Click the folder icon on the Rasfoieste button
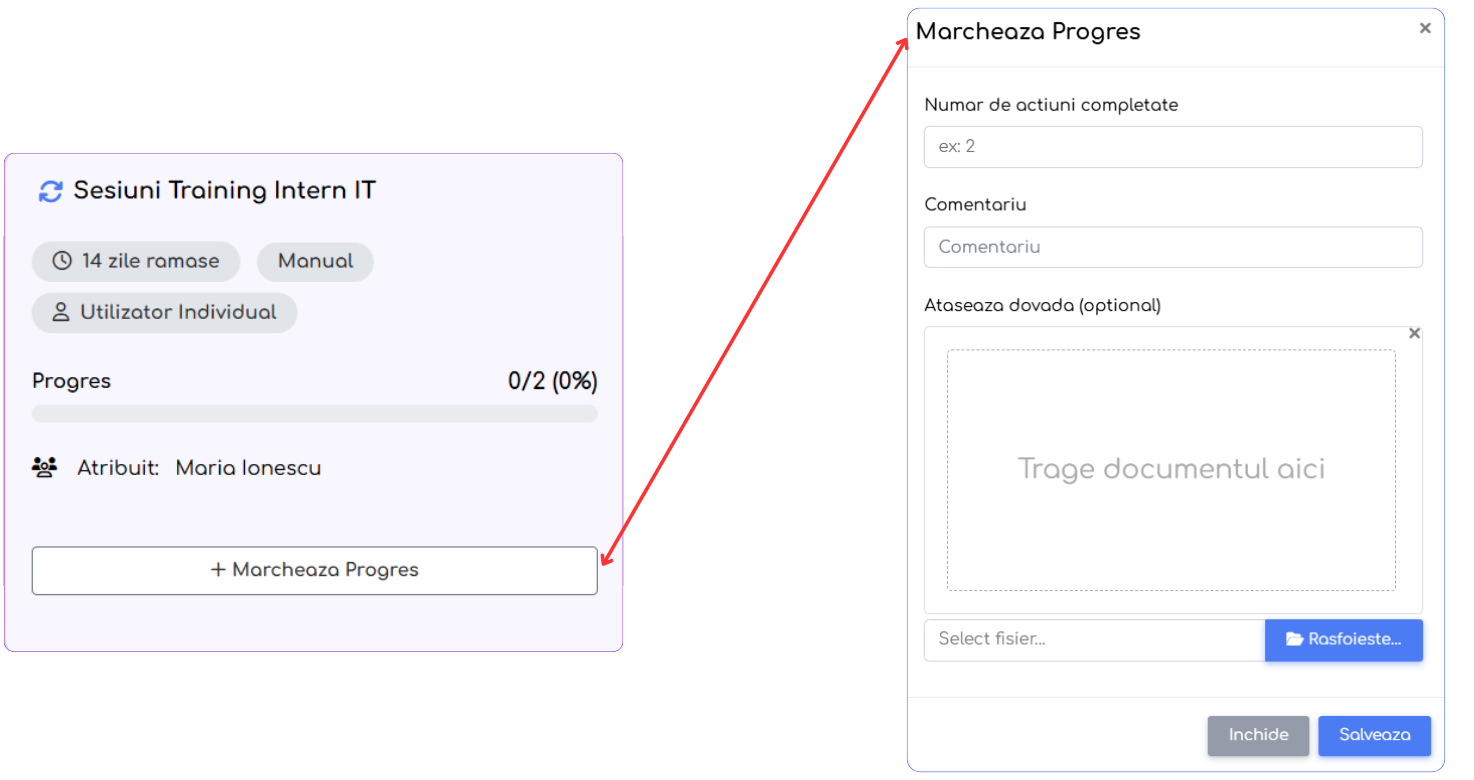The height and width of the screenshot is (780, 1474). (1294, 639)
